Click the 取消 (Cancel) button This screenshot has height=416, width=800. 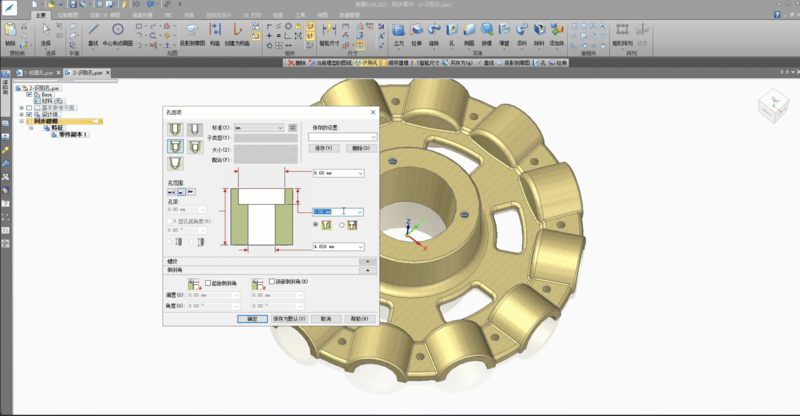(325, 318)
